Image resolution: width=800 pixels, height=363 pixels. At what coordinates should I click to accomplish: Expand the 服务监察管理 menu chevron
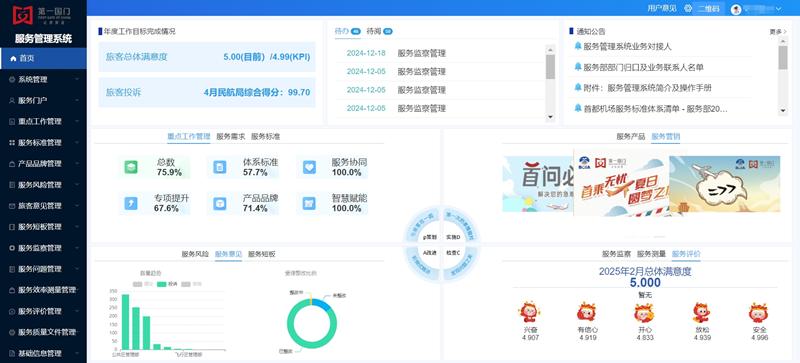click(x=77, y=248)
